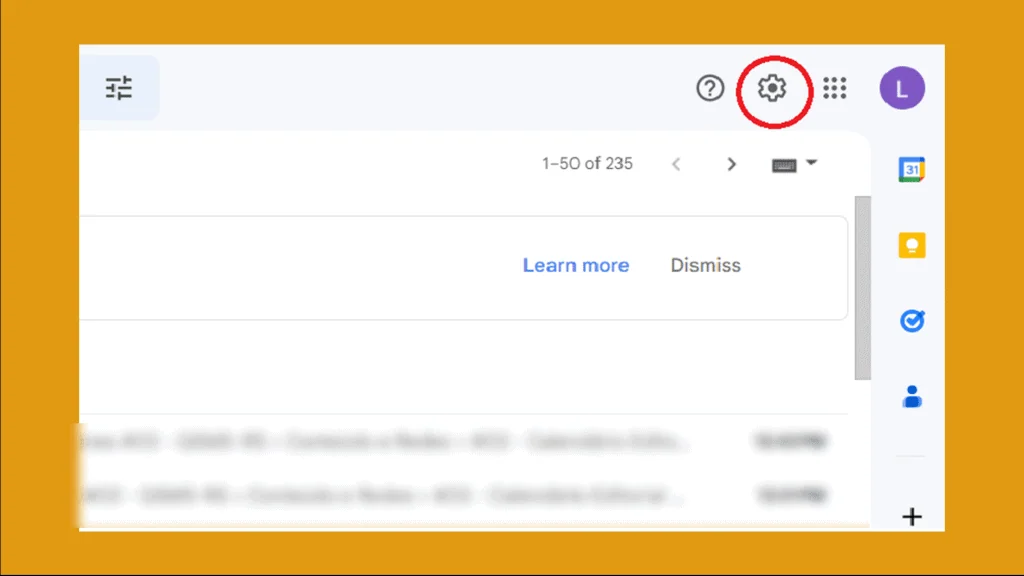The width and height of the screenshot is (1024, 576).
Task: Click the Learn more link
Action: click(x=576, y=265)
